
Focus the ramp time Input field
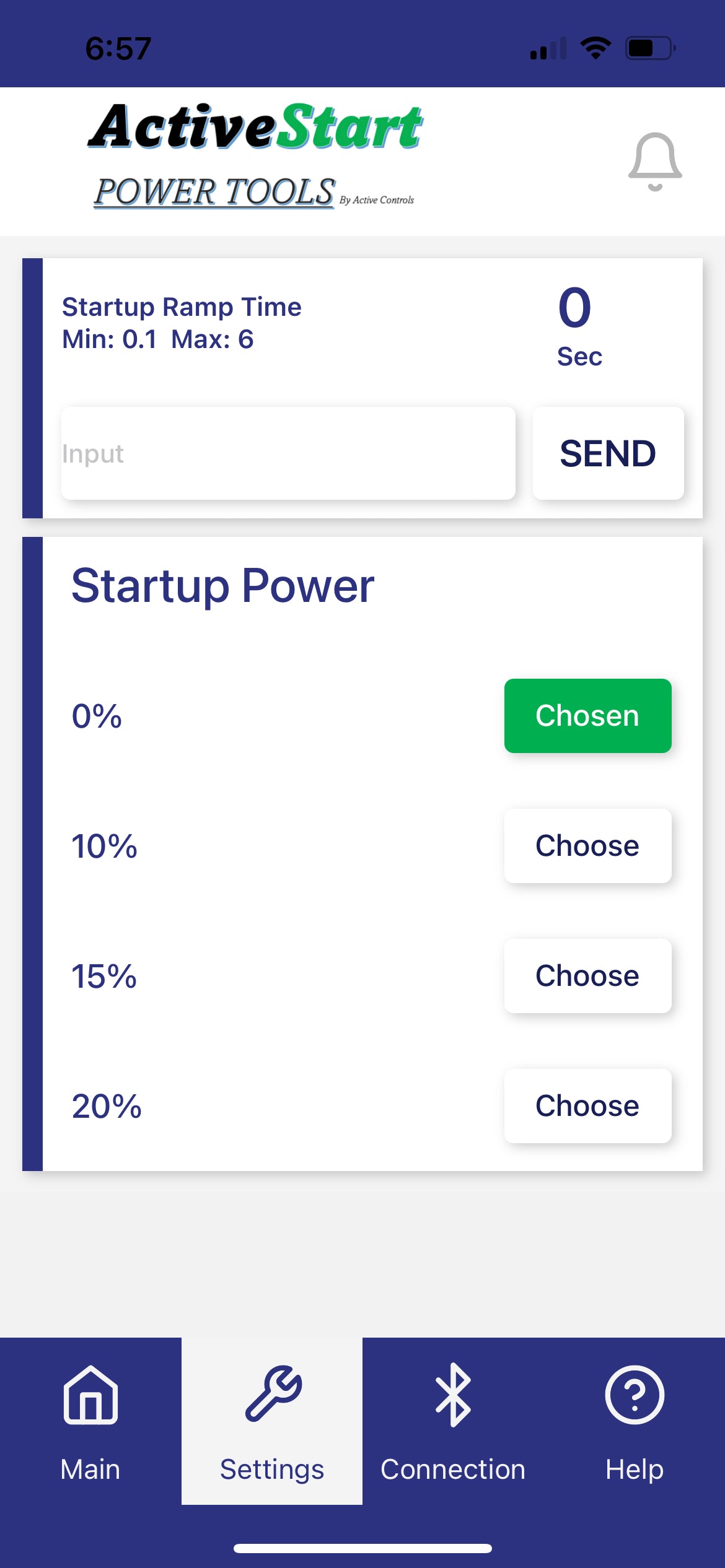point(288,453)
